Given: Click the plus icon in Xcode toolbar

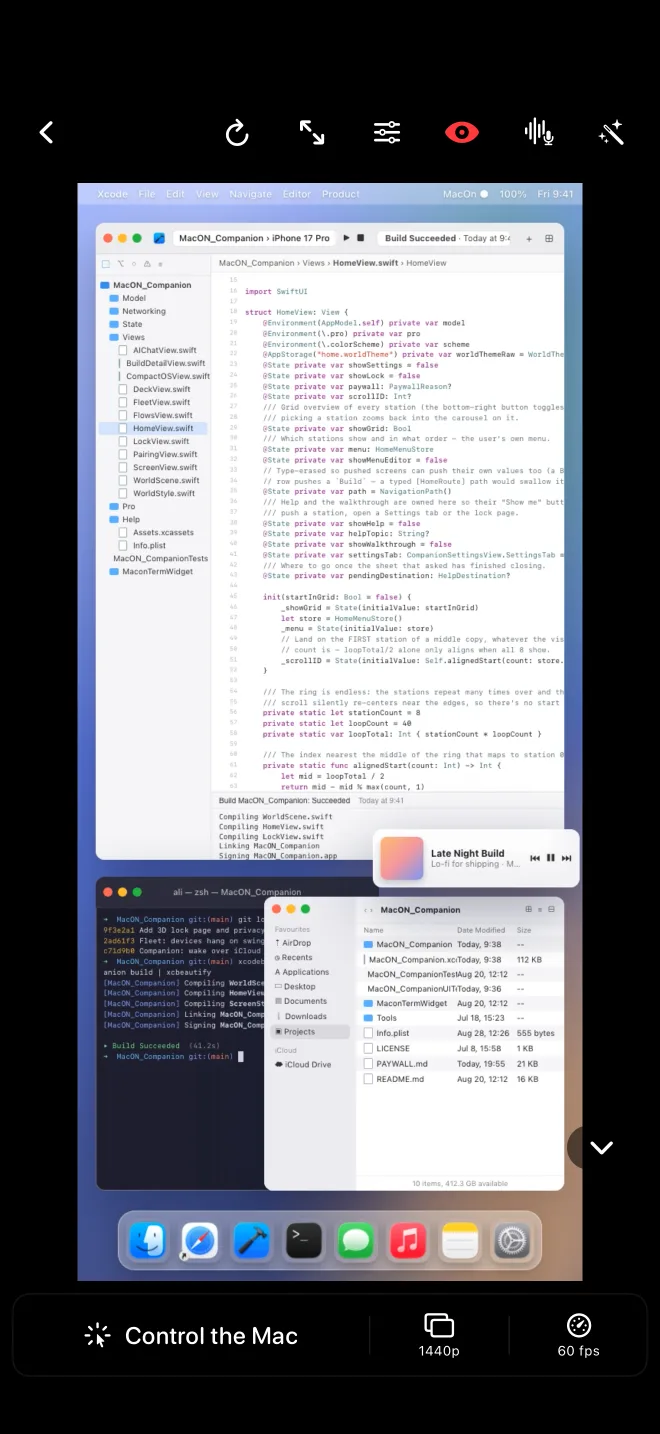Looking at the screenshot, I should (x=529, y=238).
